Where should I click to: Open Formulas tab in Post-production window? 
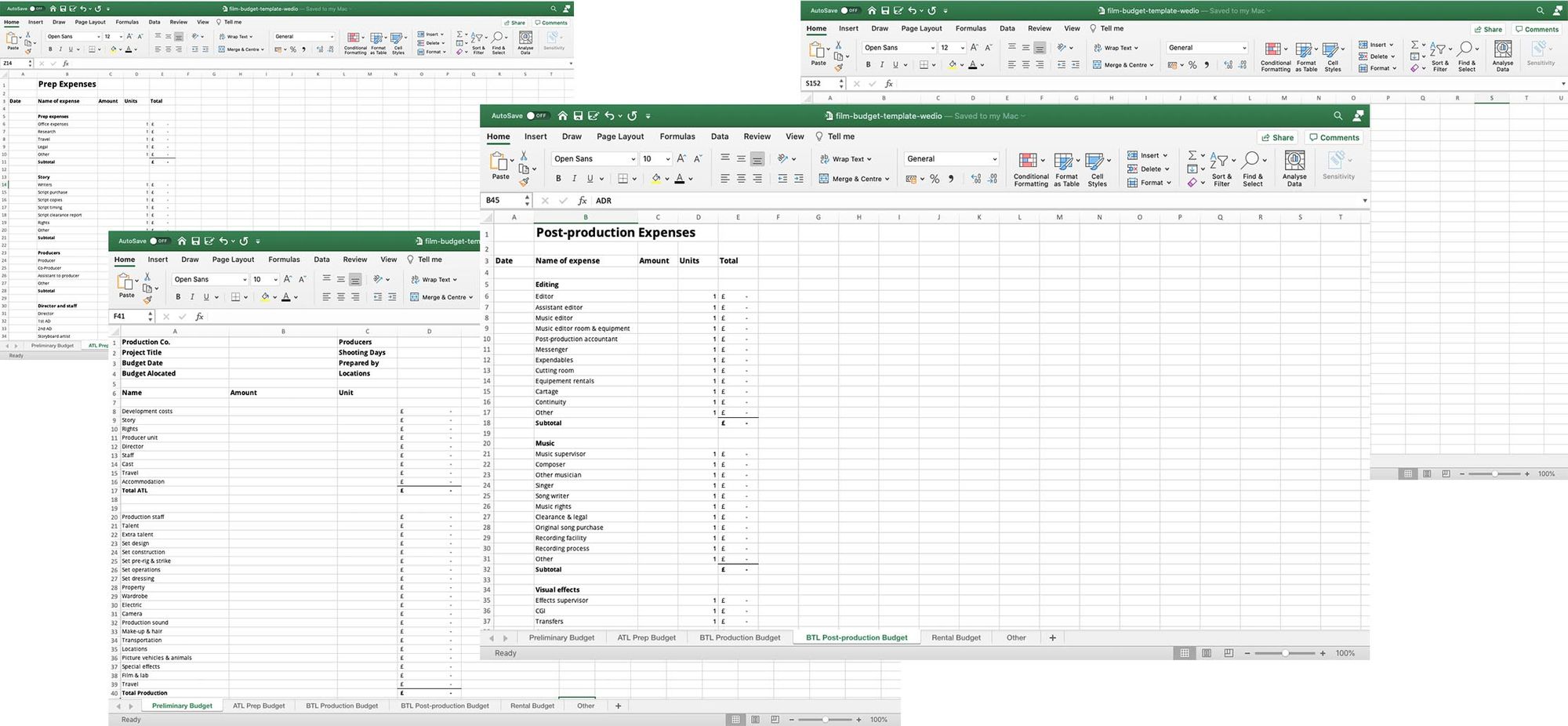(677, 136)
